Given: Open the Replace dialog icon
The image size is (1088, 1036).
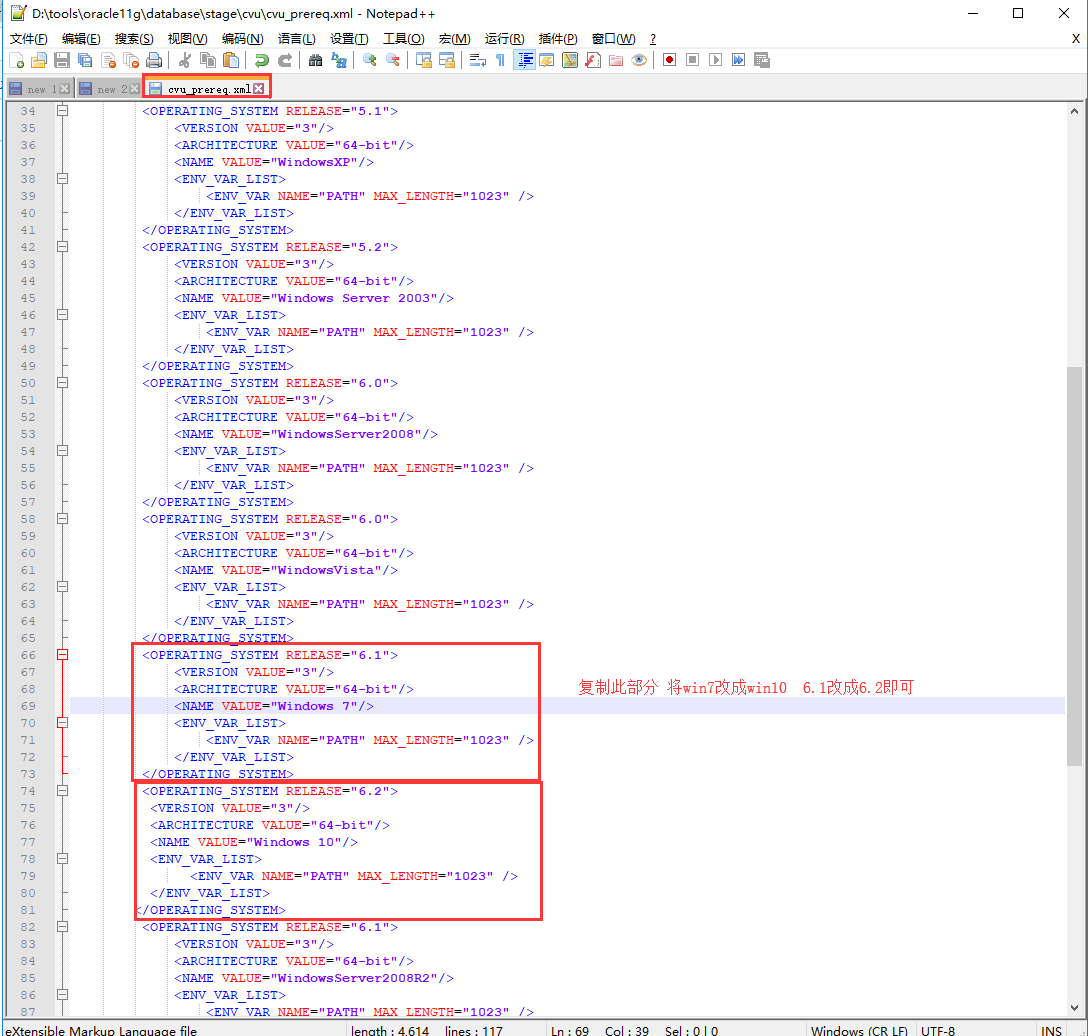Looking at the screenshot, I should click(339, 60).
